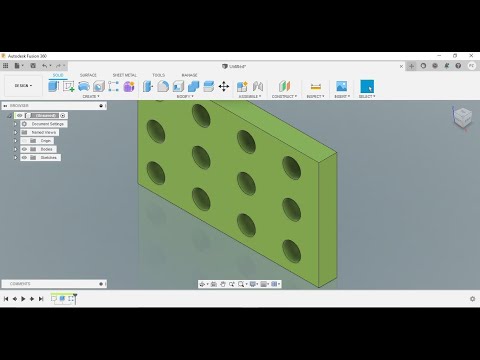This screenshot has width=480, height=360.
Task: Click the Assemble New Component icon
Action: click(x=242, y=86)
